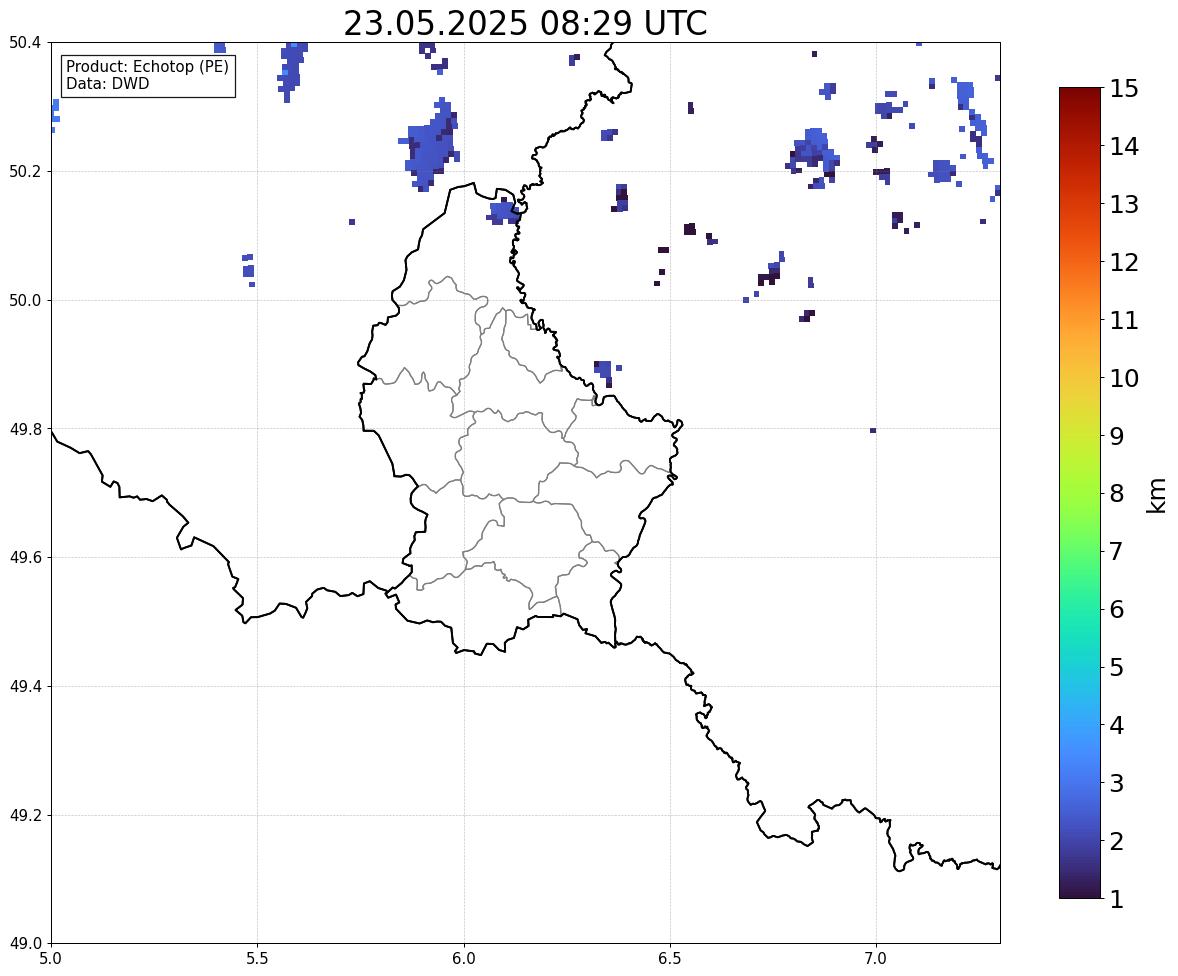Click the colorbar tick label 9
Viewport: 1178px width, 976px height.
coord(1116,436)
